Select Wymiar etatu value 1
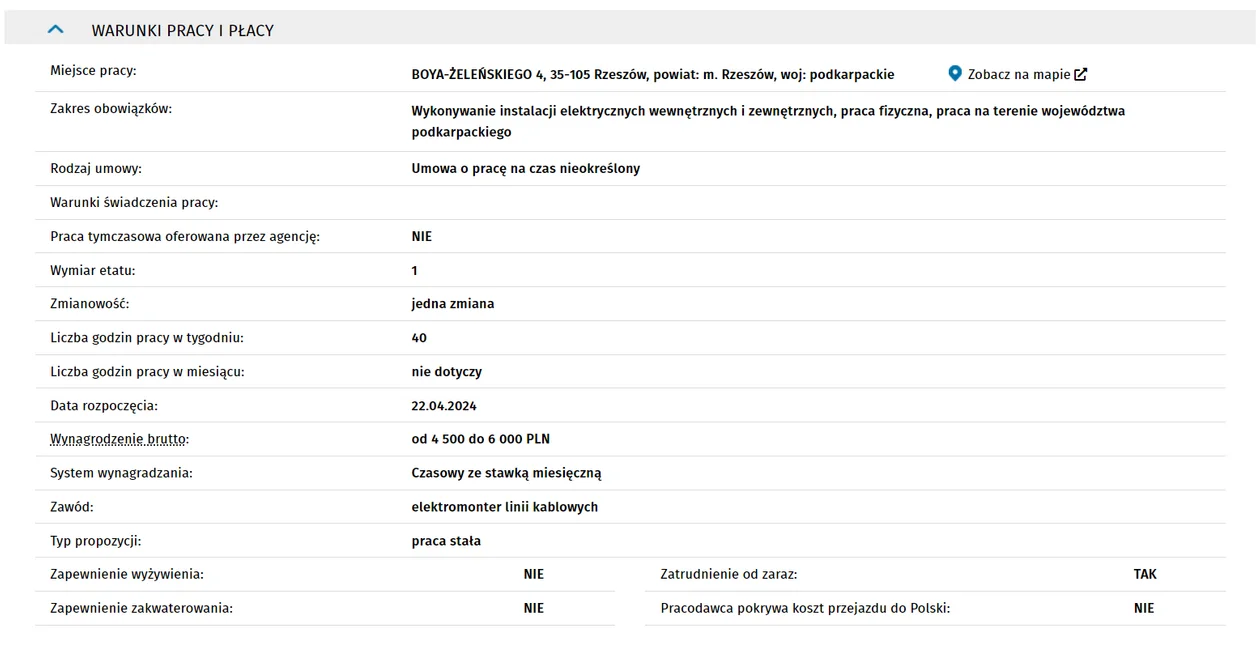 (415, 270)
